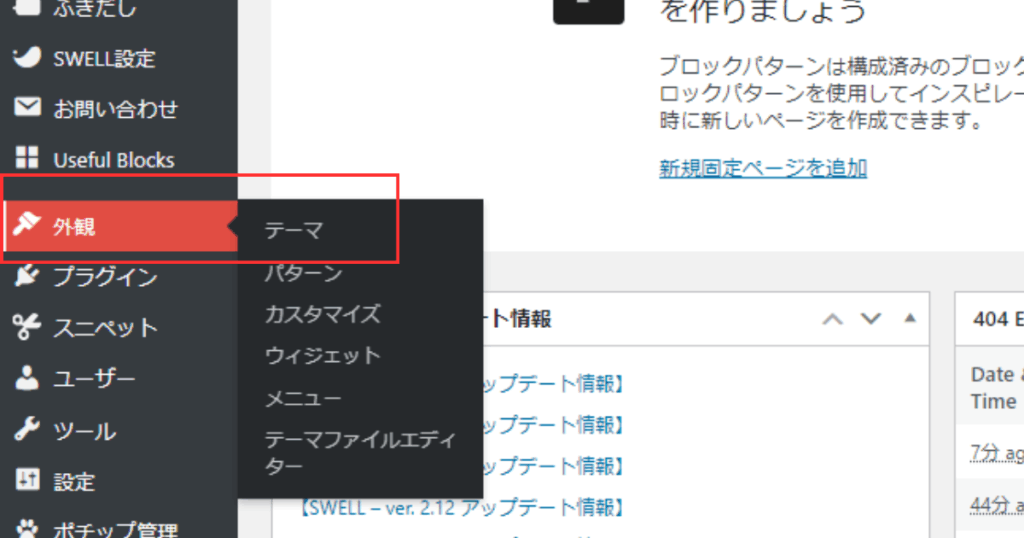The width and height of the screenshot is (1024, 538).
Task: Click the Date Time column header
Action: point(997,388)
